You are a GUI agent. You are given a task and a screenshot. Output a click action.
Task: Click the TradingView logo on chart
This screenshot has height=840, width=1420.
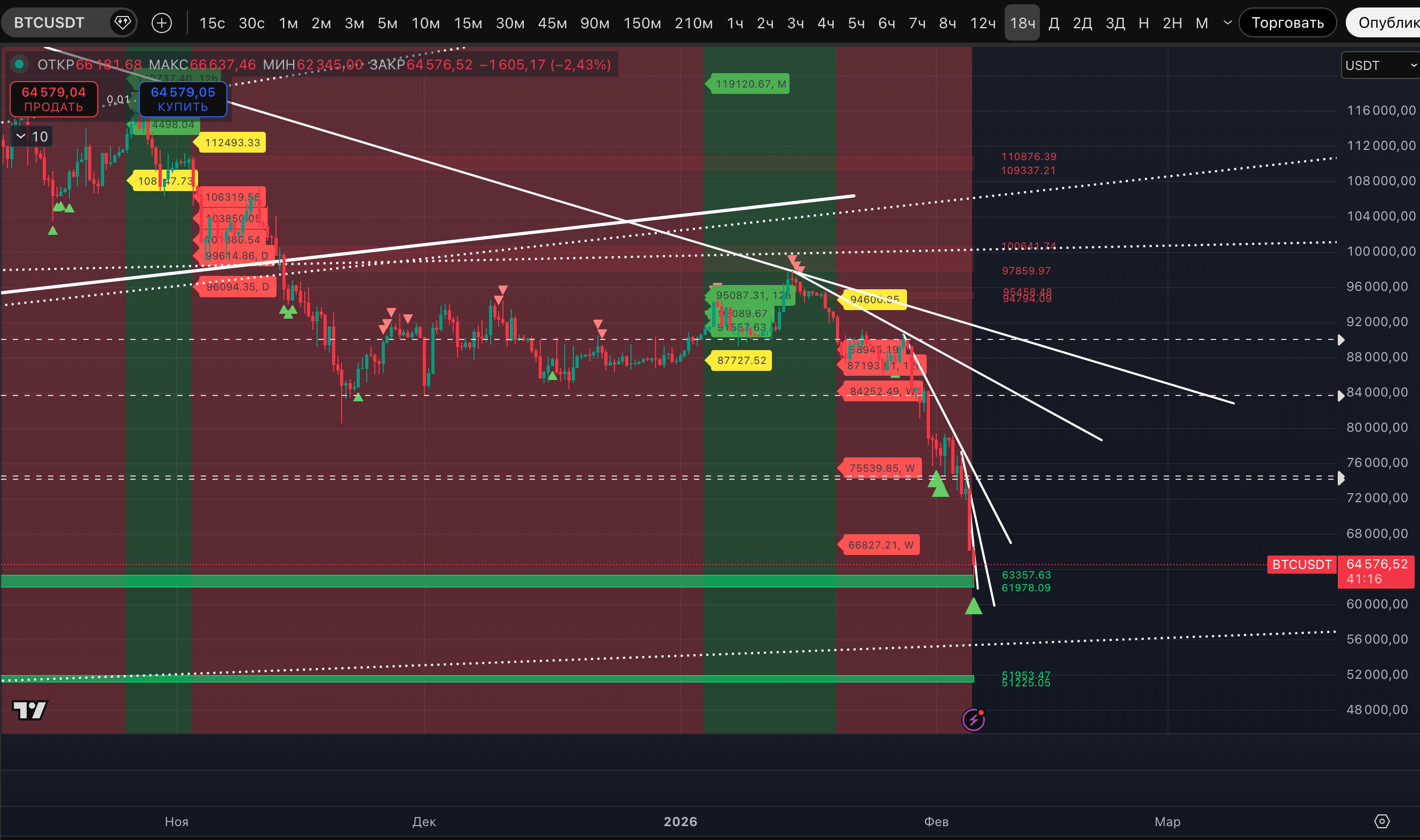[29, 710]
